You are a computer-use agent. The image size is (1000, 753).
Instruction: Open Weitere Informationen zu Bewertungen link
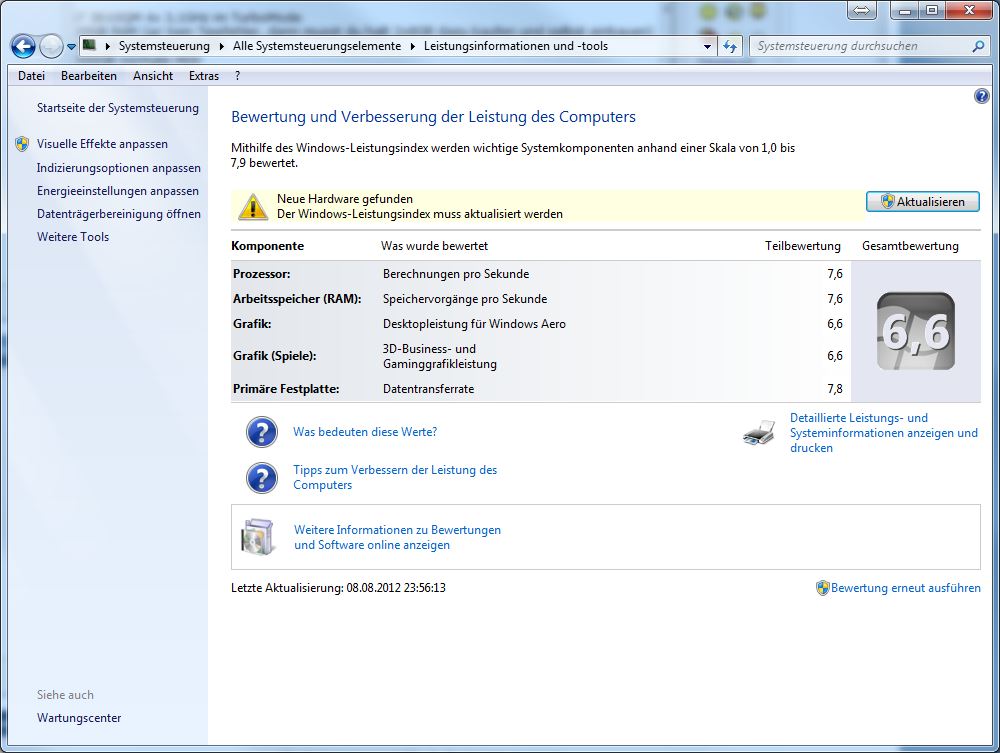click(397, 537)
